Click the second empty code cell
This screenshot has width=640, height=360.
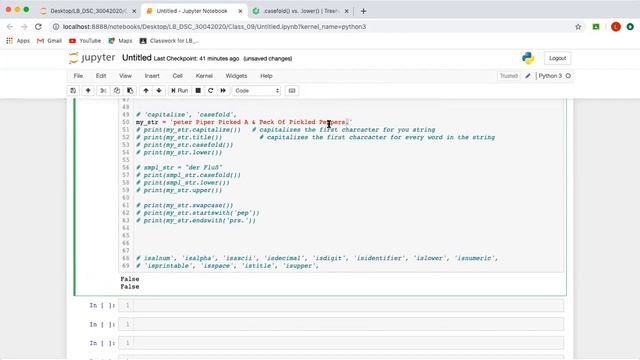click(x=341, y=324)
